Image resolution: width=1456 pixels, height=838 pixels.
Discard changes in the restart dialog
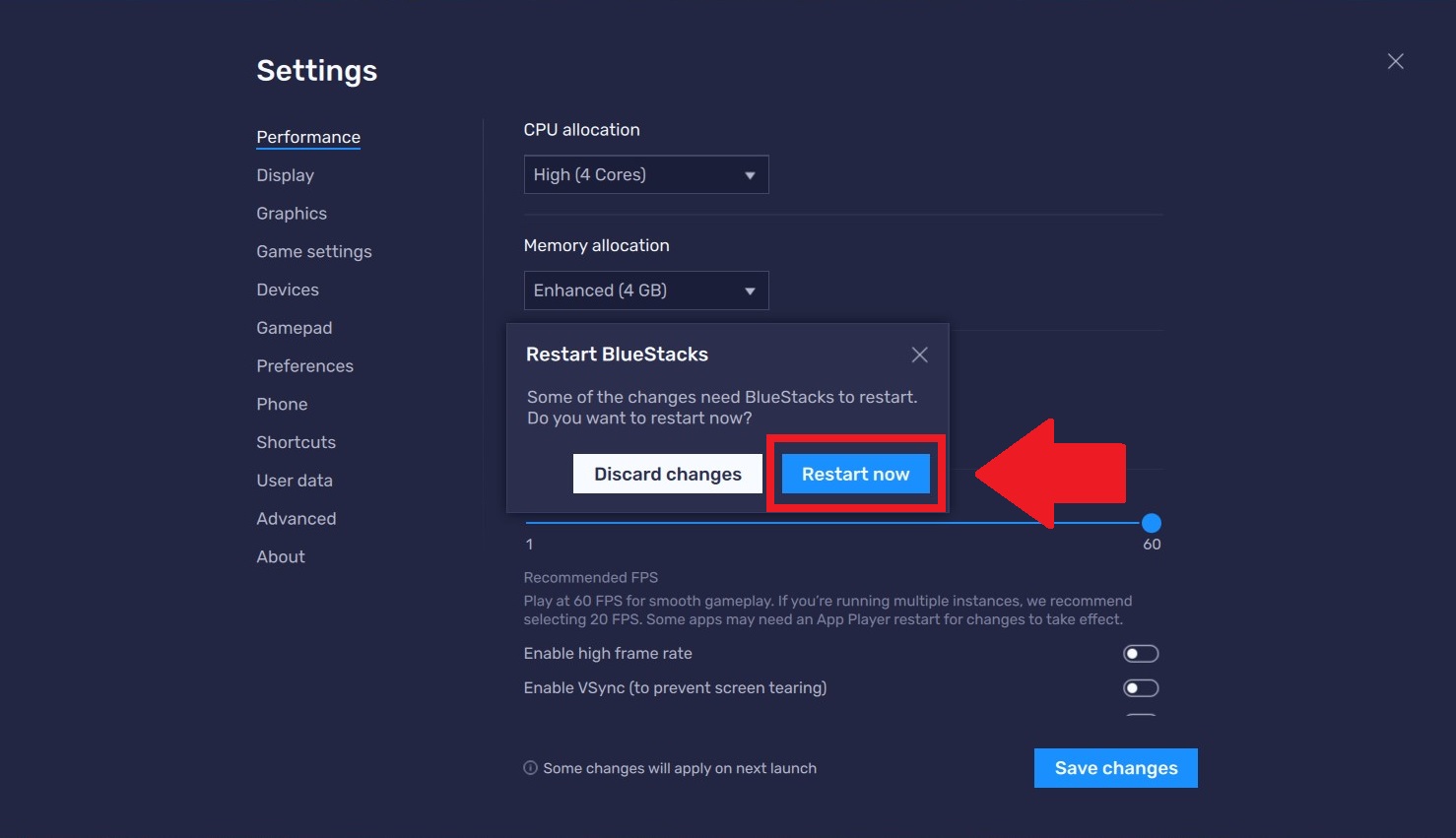(667, 474)
